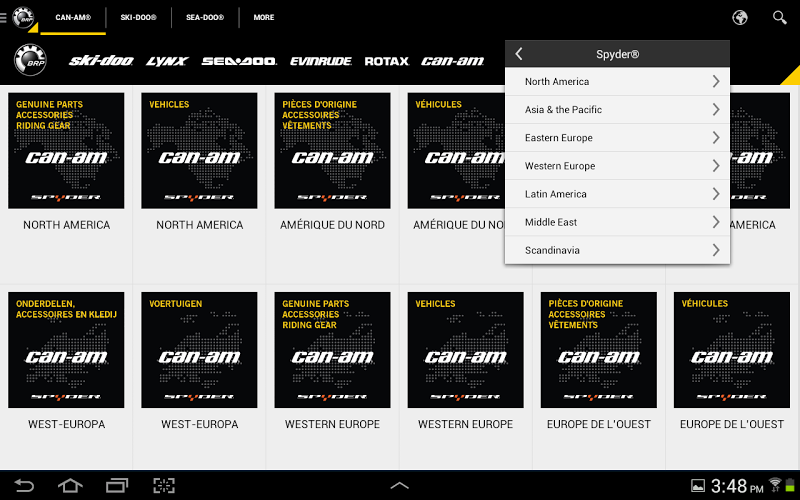Tap the battery status icon

tap(790, 485)
